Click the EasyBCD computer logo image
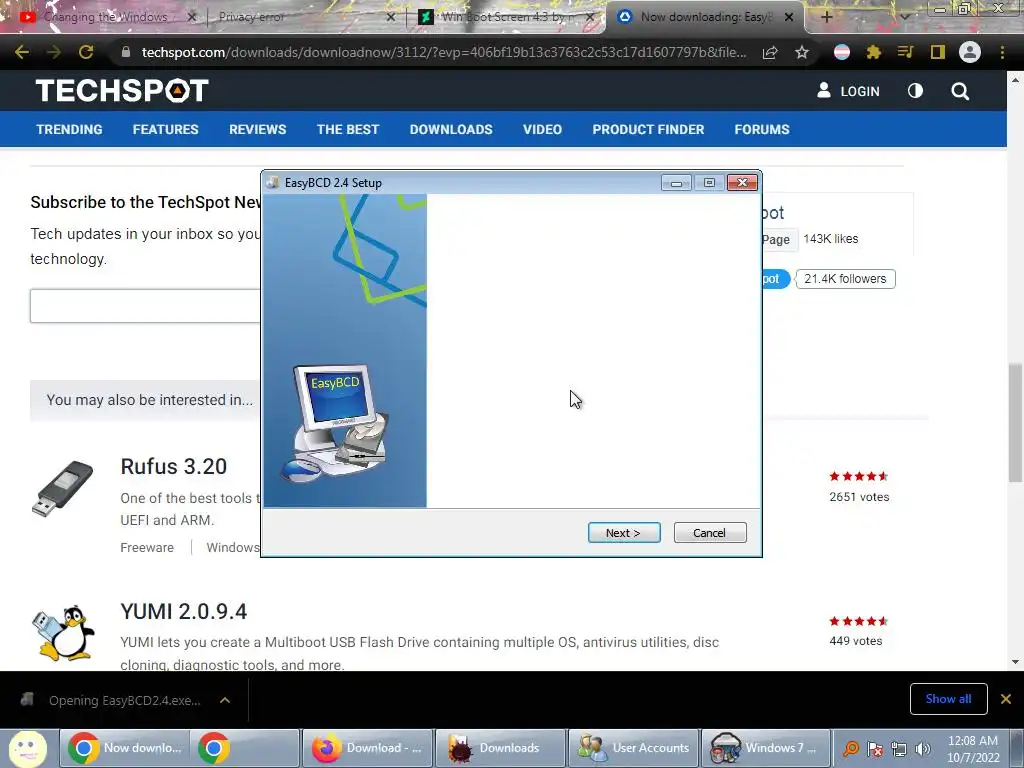Screen dimensions: 1024x768 [x=335, y=423]
